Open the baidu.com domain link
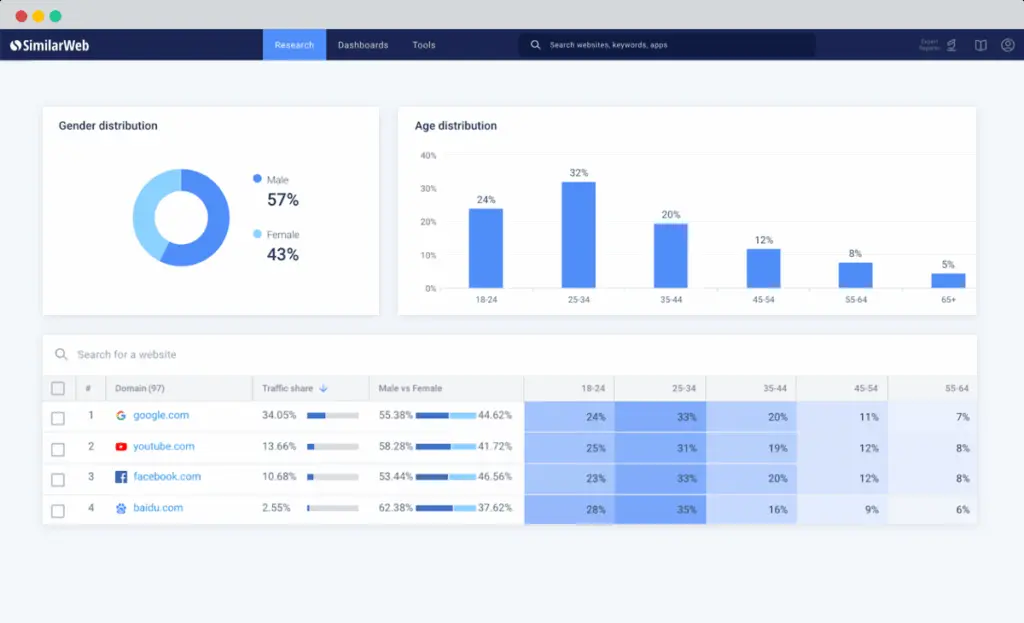1024x623 pixels. (x=158, y=508)
